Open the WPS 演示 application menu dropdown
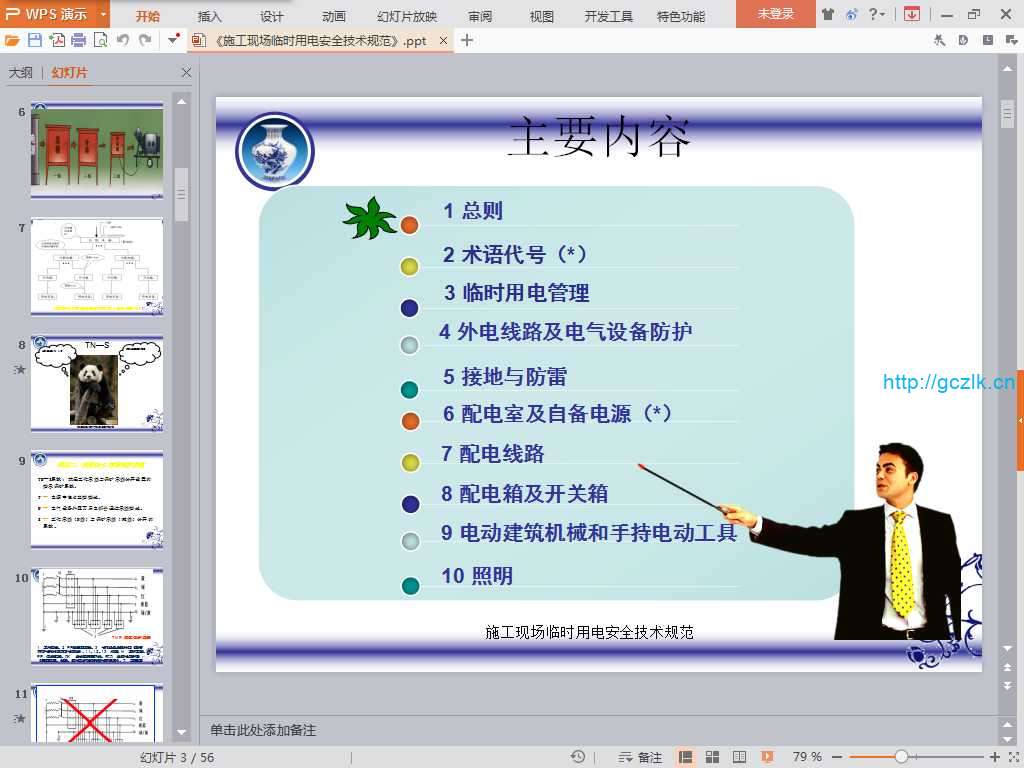Image resolution: width=1024 pixels, height=768 pixels. coord(103,14)
